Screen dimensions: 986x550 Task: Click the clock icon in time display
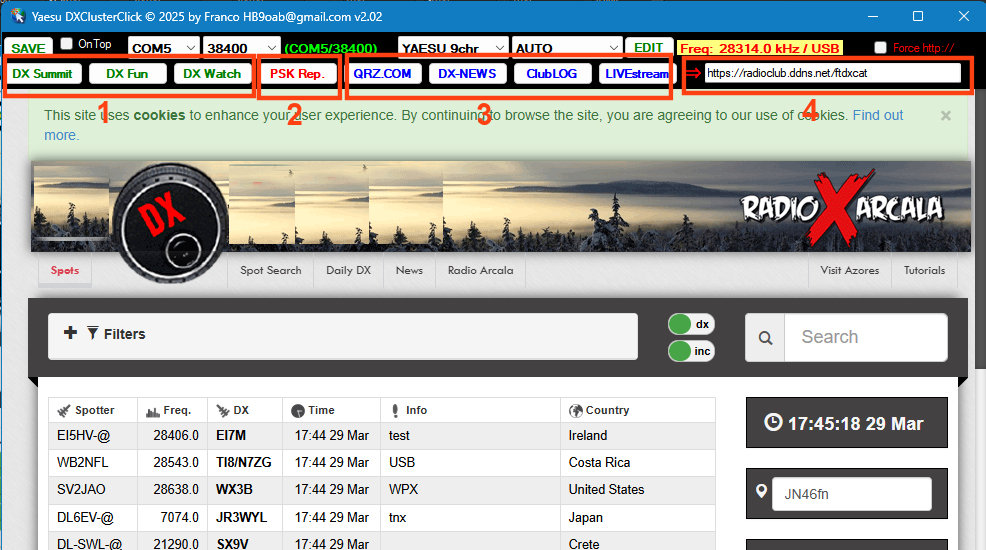773,423
